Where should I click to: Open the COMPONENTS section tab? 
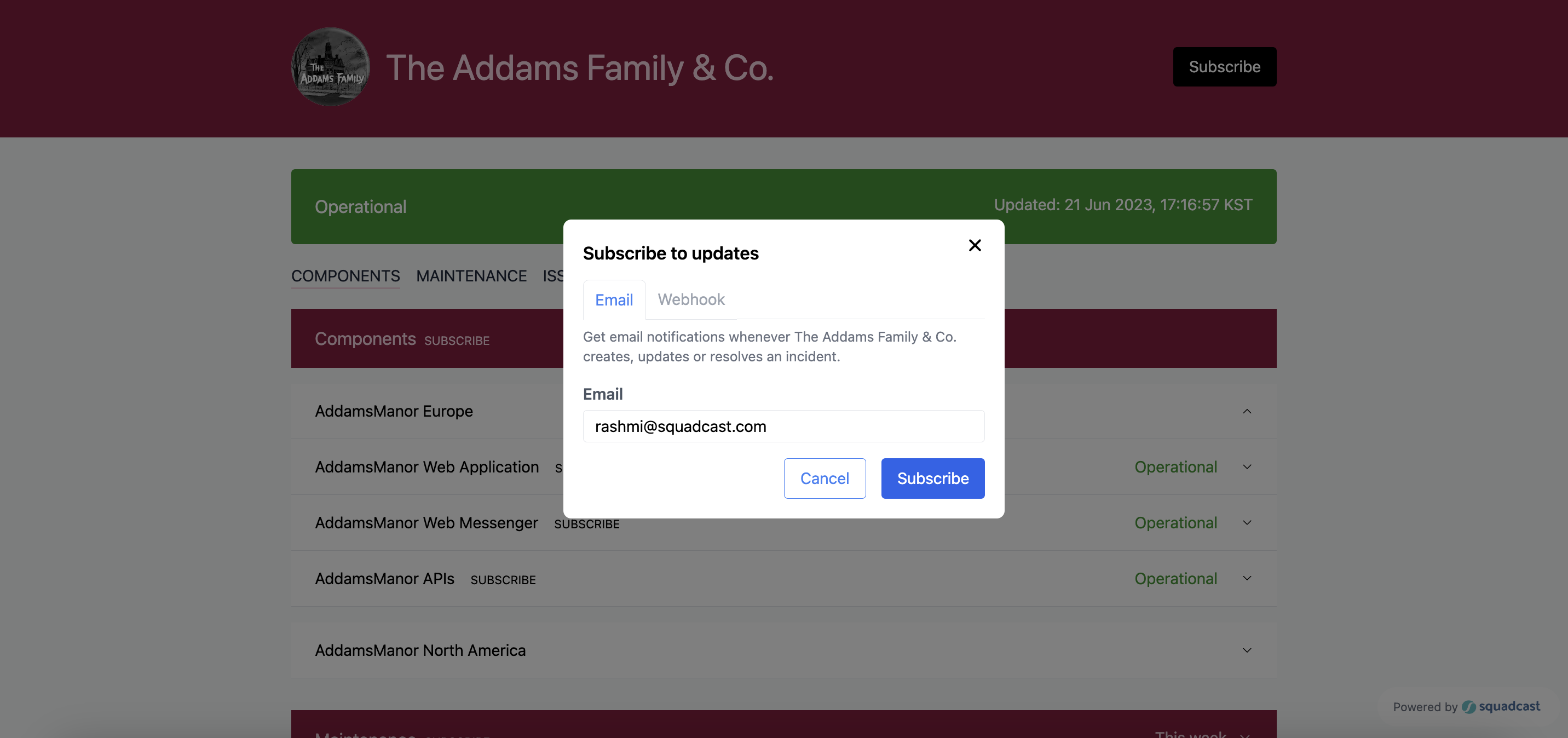coord(345,275)
